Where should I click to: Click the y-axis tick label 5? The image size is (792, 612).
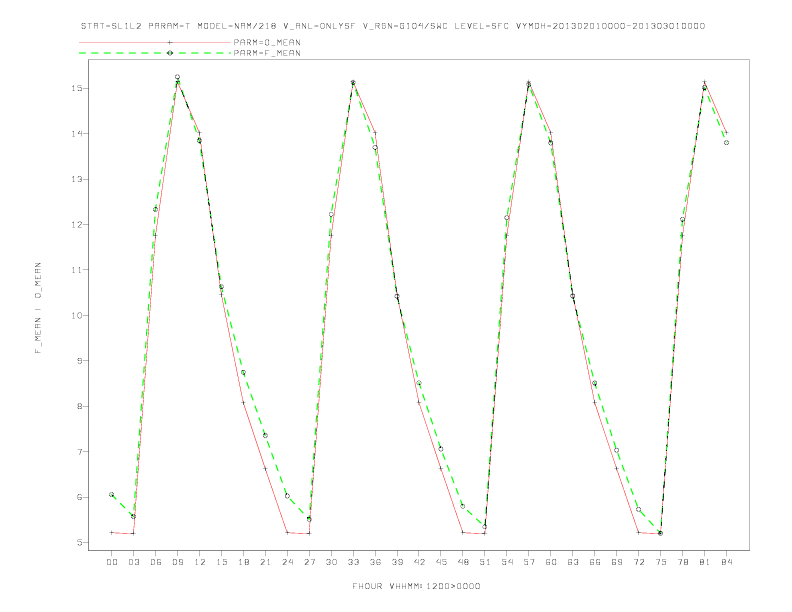(80, 542)
